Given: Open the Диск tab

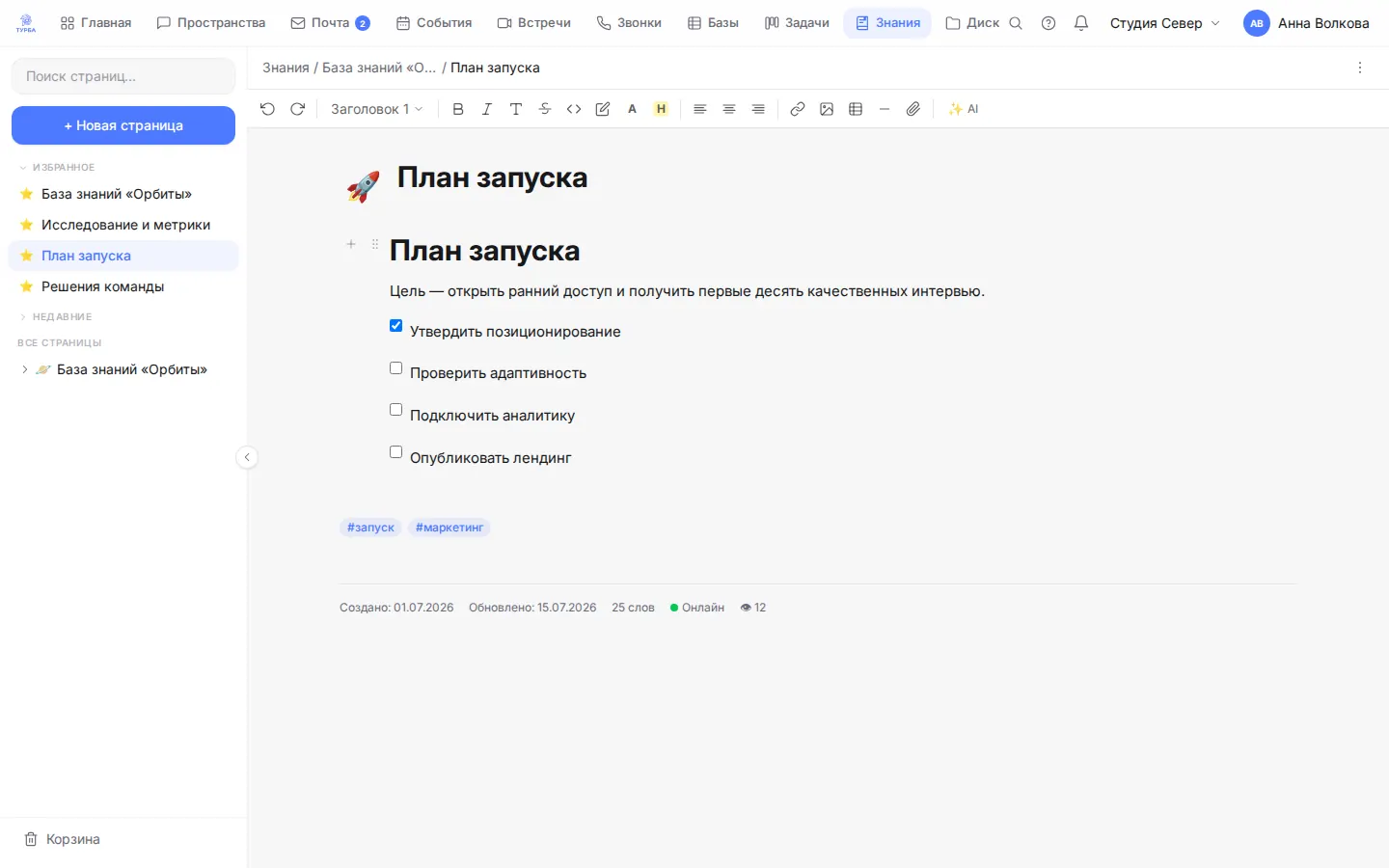Looking at the screenshot, I should coord(972,23).
